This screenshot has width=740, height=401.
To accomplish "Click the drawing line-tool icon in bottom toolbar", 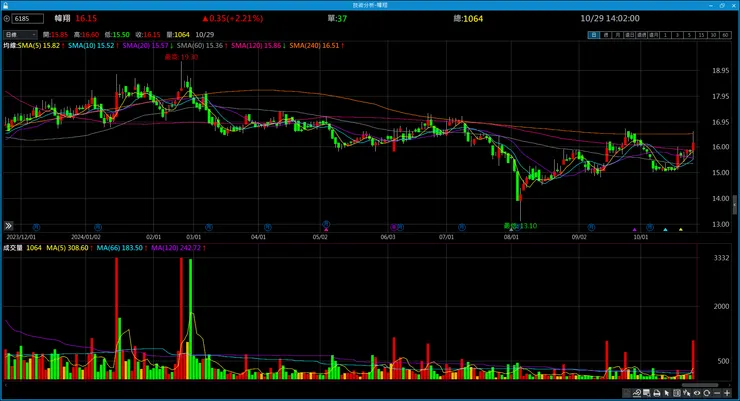I will pyautogui.click(x=637, y=393).
